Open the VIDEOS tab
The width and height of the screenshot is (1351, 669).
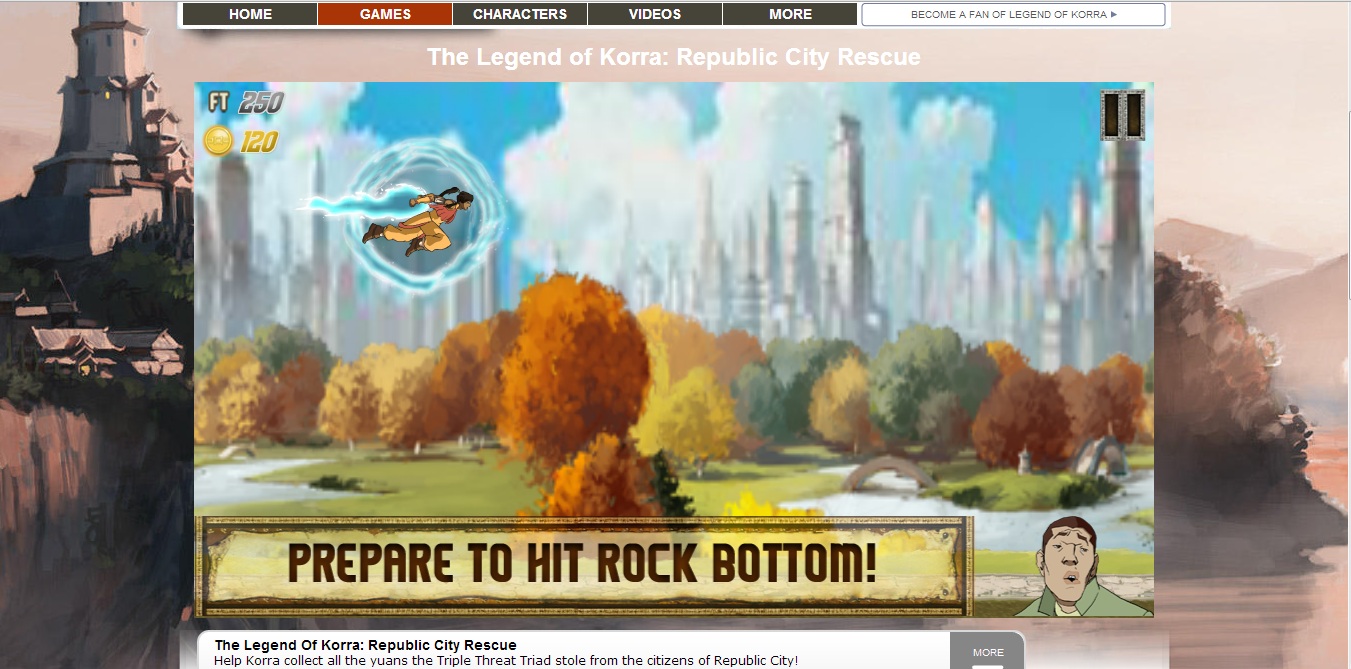(655, 14)
